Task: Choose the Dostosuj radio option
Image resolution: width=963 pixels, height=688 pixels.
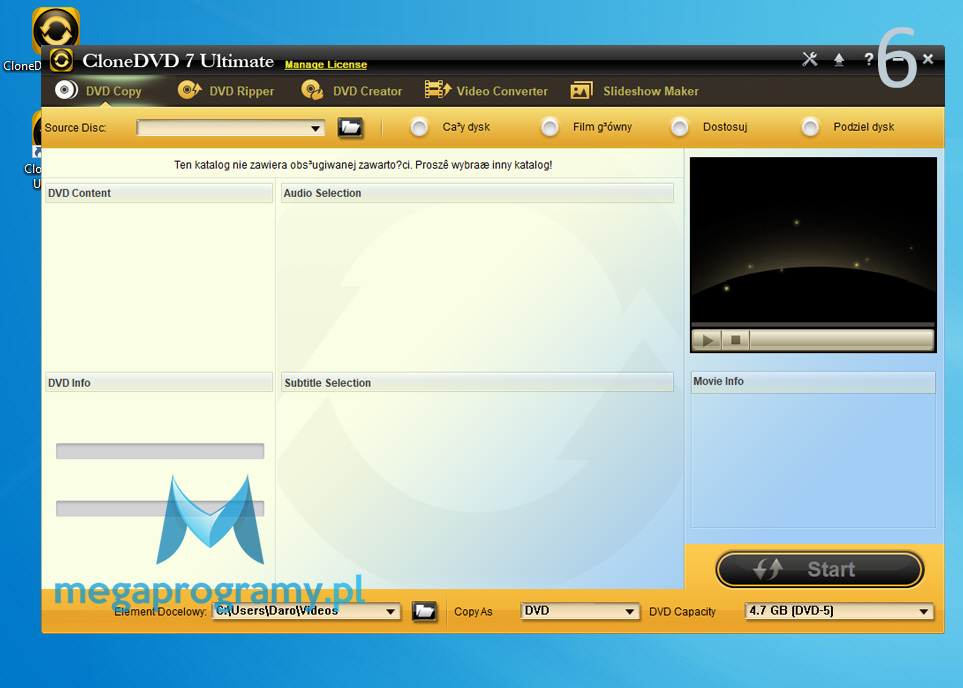Action: pos(679,127)
